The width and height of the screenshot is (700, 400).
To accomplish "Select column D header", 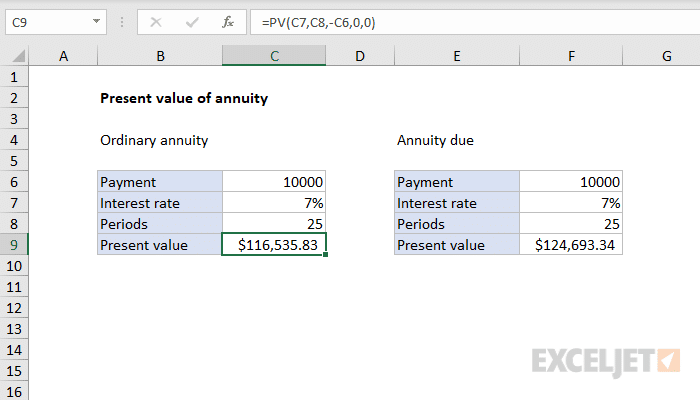I will pyautogui.click(x=360, y=56).
